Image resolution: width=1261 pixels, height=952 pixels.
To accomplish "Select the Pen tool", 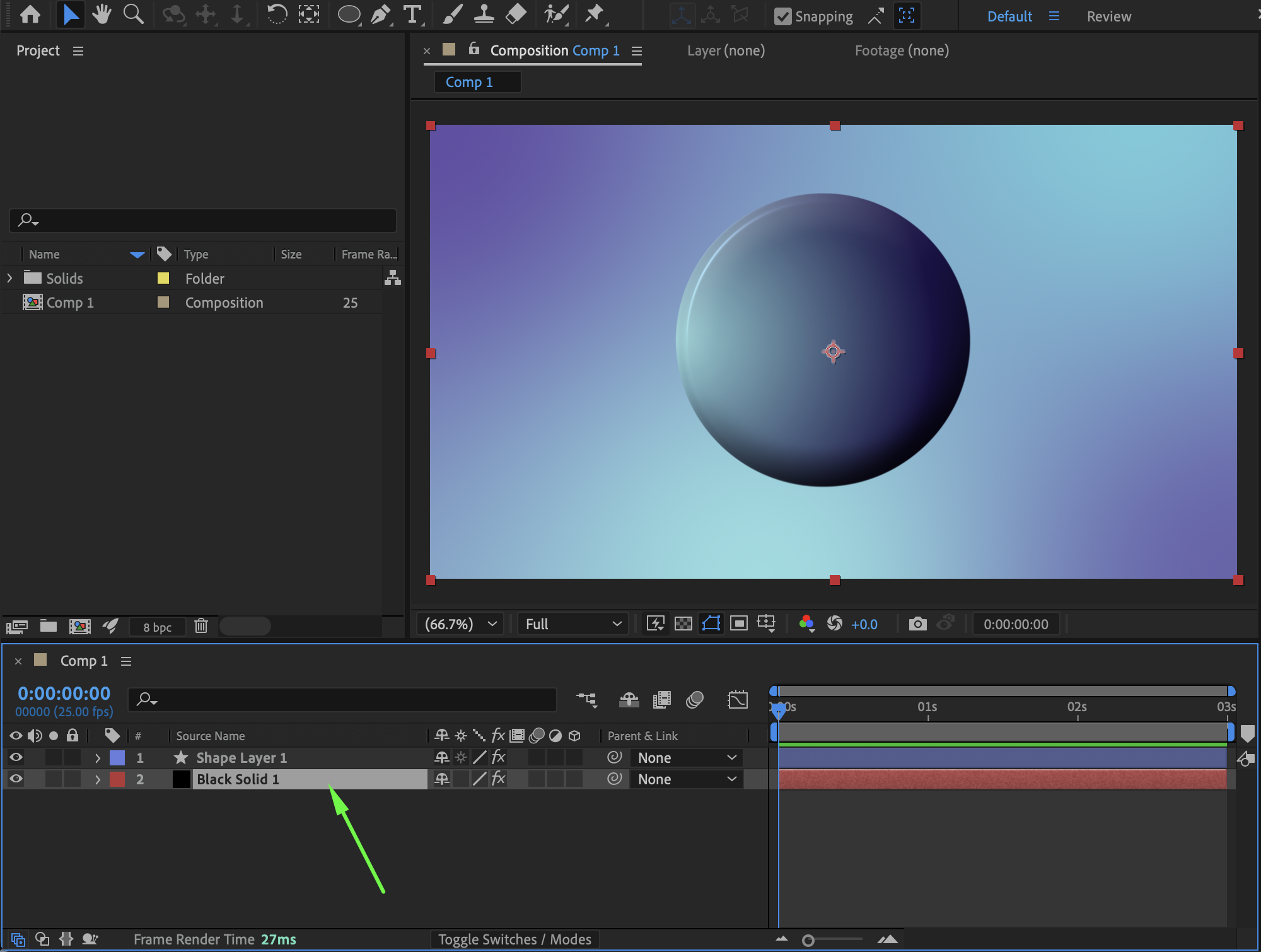I will 380,15.
